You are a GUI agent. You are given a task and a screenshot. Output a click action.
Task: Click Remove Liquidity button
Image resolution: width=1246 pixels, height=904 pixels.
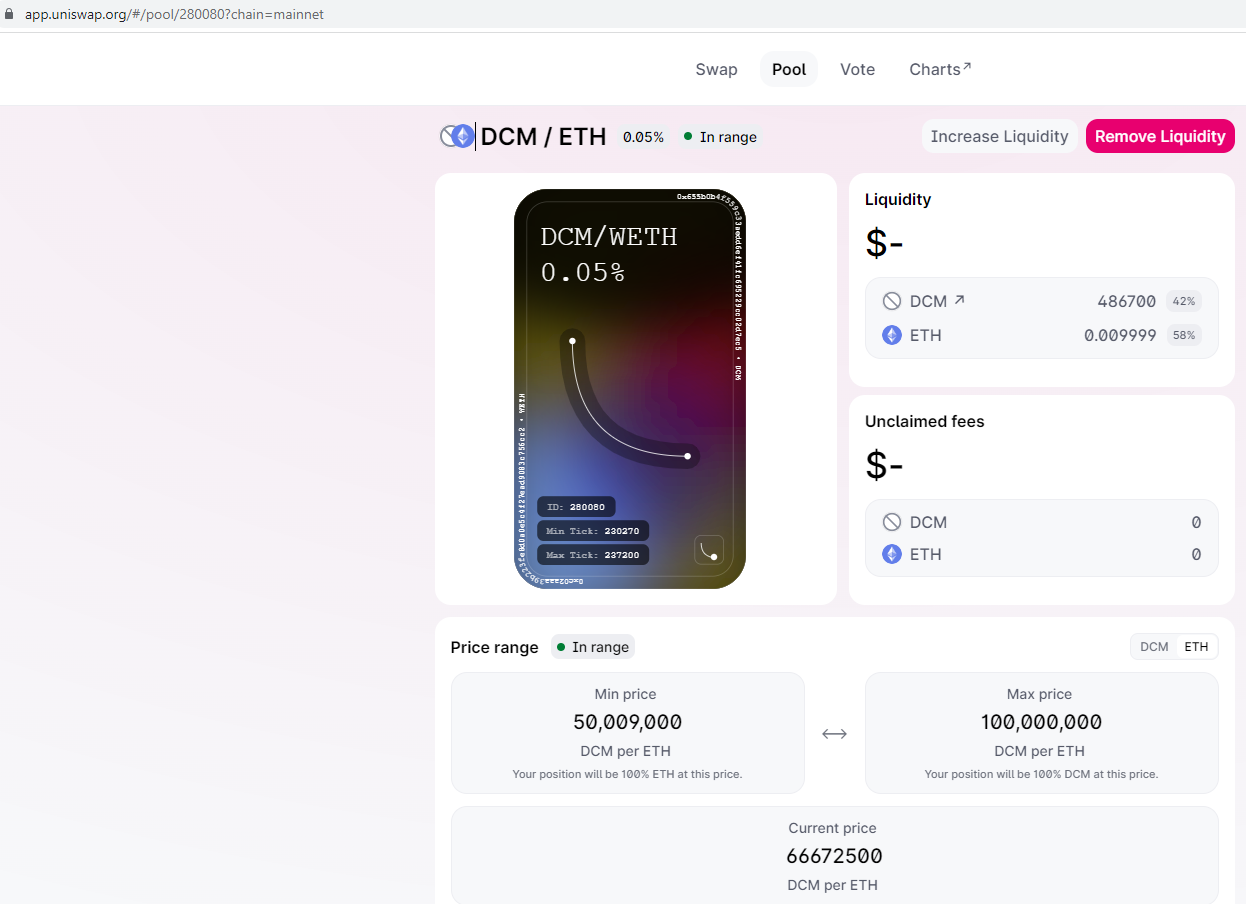click(x=1160, y=136)
